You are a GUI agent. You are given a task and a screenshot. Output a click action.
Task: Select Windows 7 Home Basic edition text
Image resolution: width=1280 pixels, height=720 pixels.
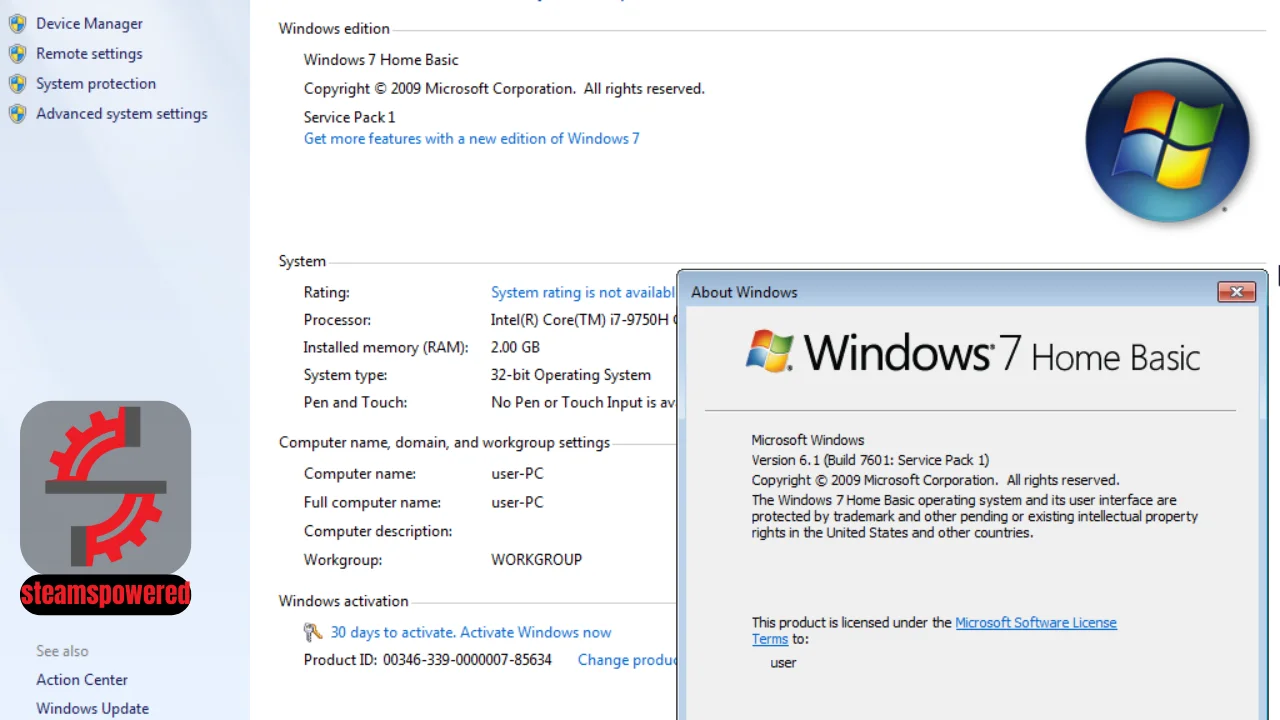pyautogui.click(x=381, y=59)
